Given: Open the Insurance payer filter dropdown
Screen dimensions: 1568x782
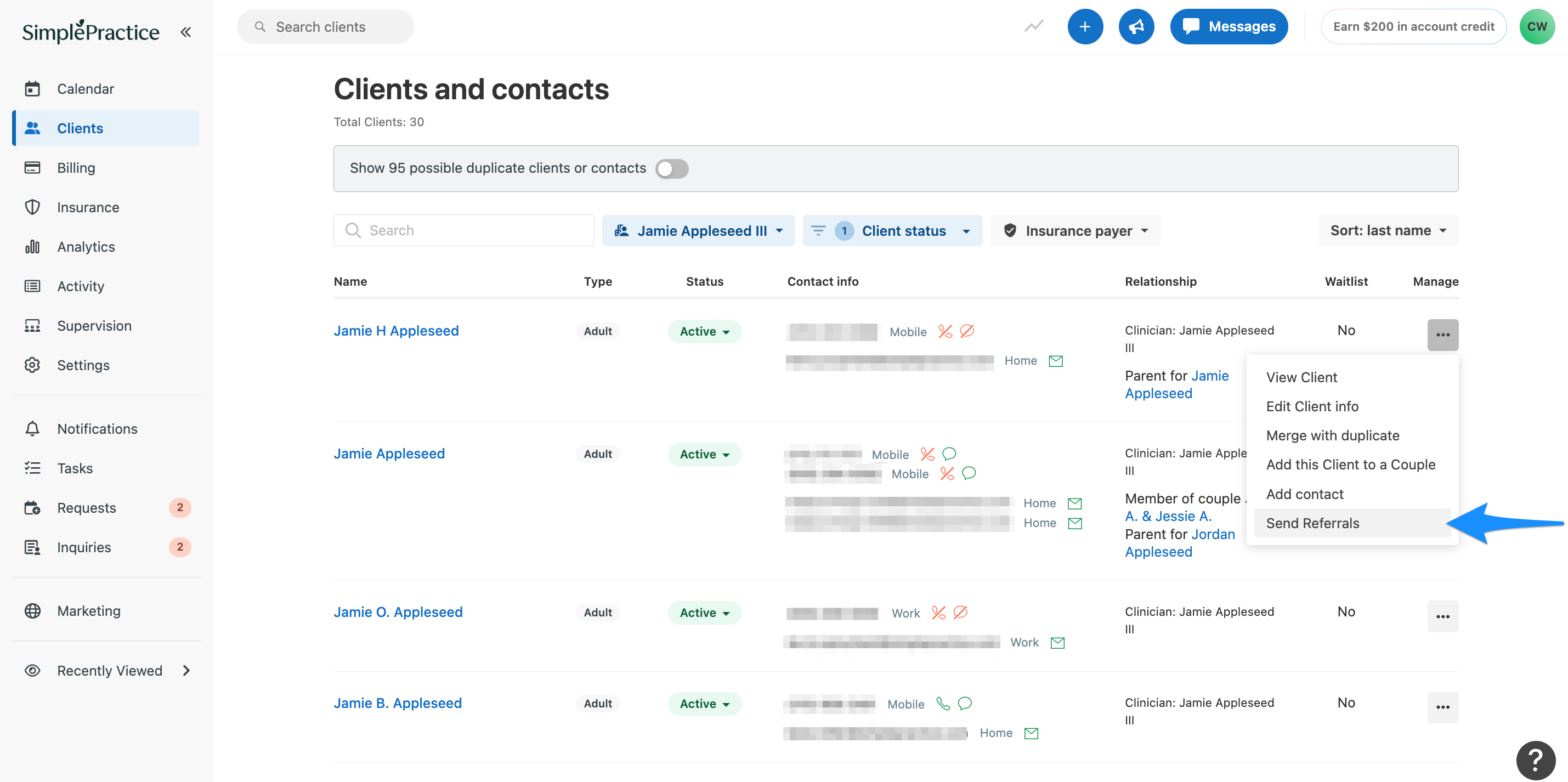Looking at the screenshot, I should pyautogui.click(x=1074, y=231).
